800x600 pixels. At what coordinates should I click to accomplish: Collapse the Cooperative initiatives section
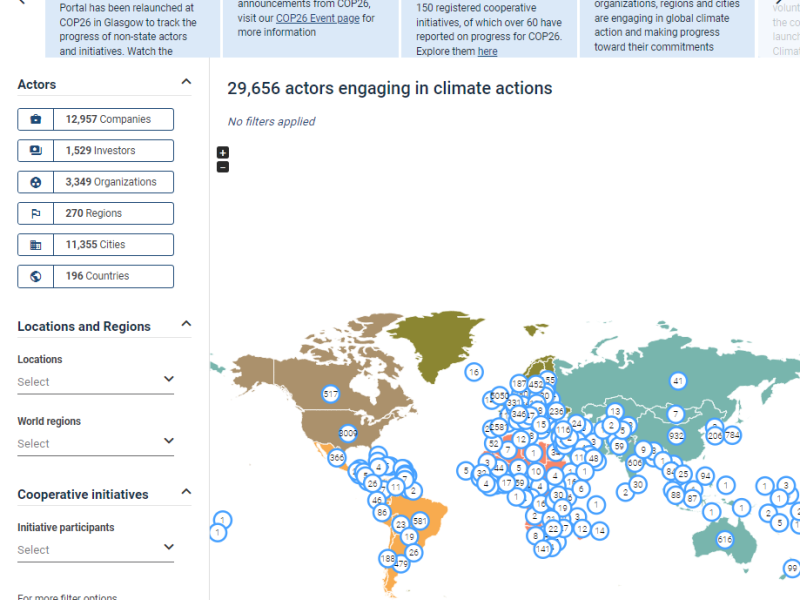point(186,493)
